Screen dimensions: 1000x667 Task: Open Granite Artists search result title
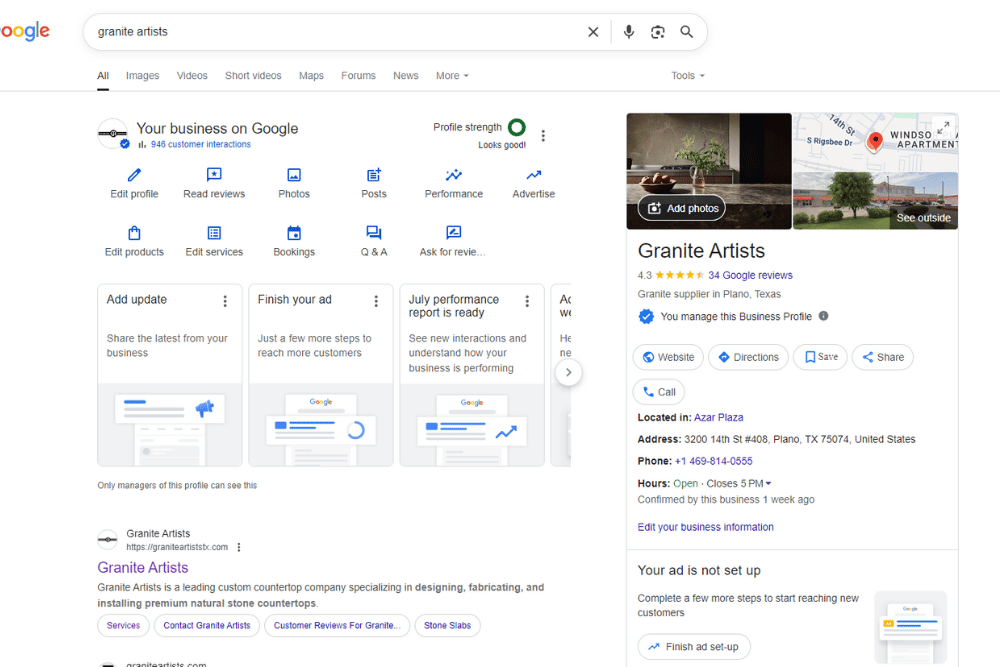click(x=143, y=568)
